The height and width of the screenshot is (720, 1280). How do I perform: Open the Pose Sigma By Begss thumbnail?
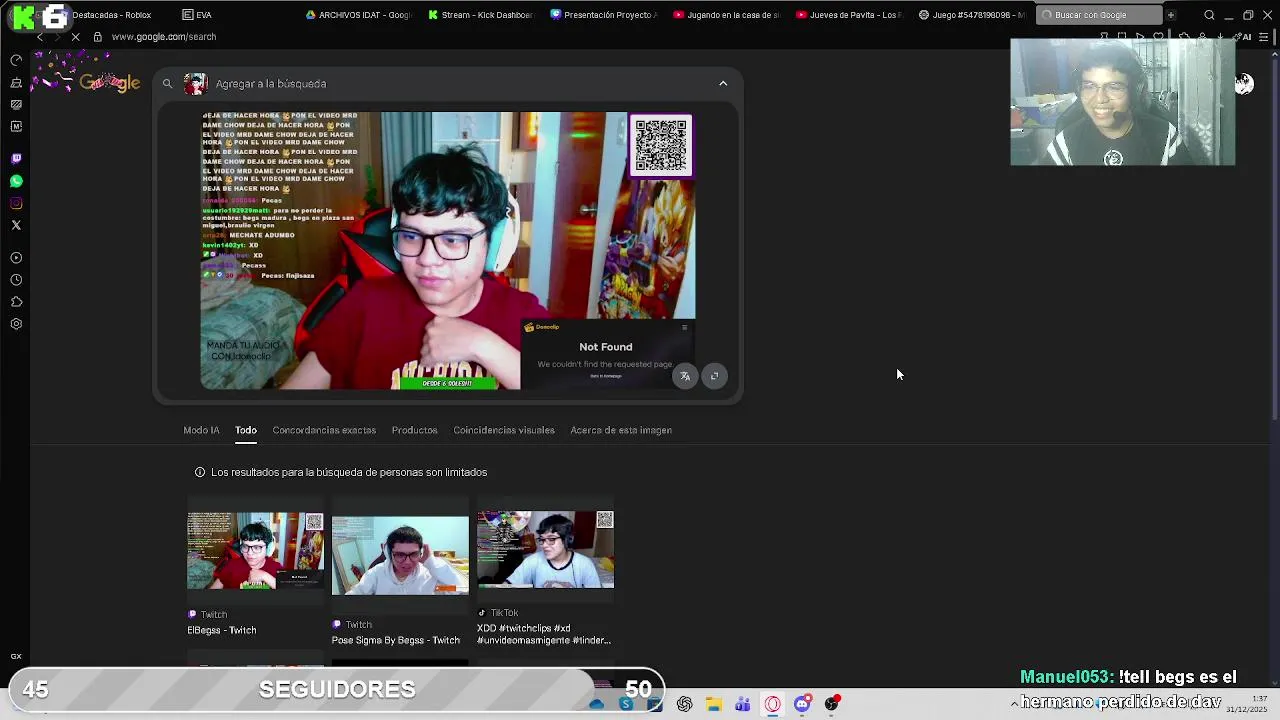click(x=400, y=555)
